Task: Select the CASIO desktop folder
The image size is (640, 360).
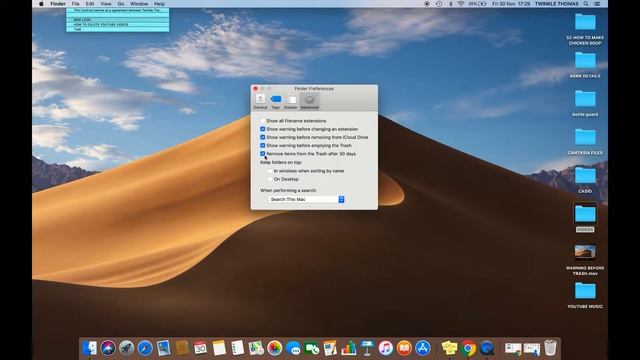Action: (x=585, y=176)
